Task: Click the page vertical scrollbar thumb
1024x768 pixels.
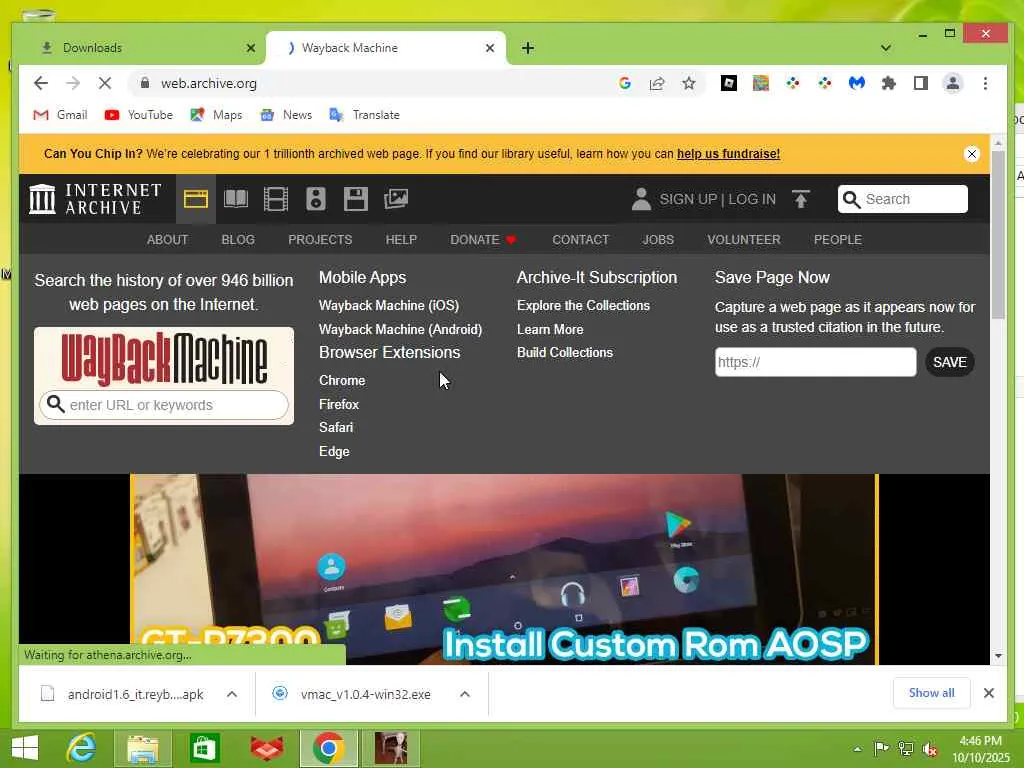Action: 998,235
